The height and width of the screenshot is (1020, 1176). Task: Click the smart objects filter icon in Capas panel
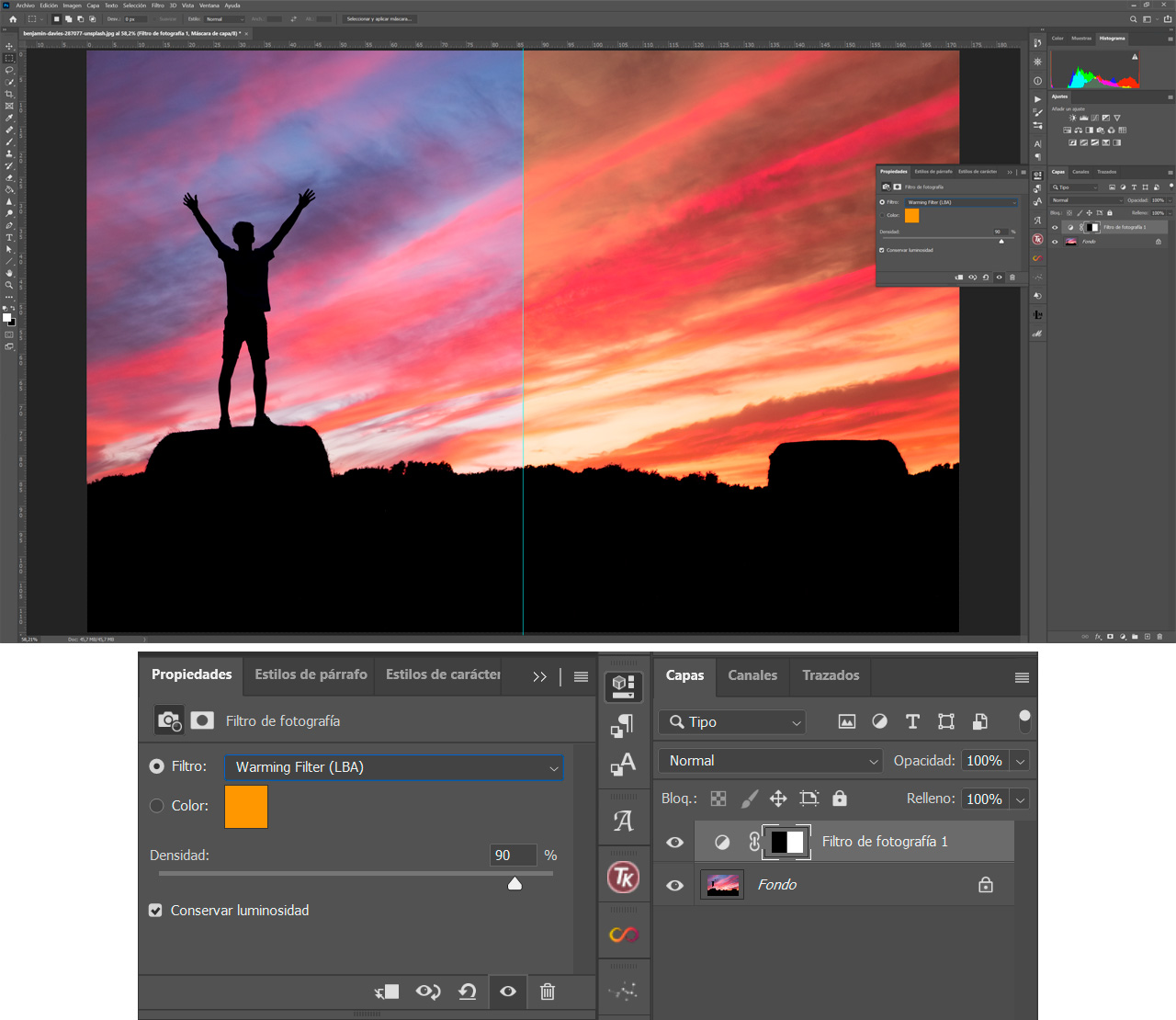[979, 722]
